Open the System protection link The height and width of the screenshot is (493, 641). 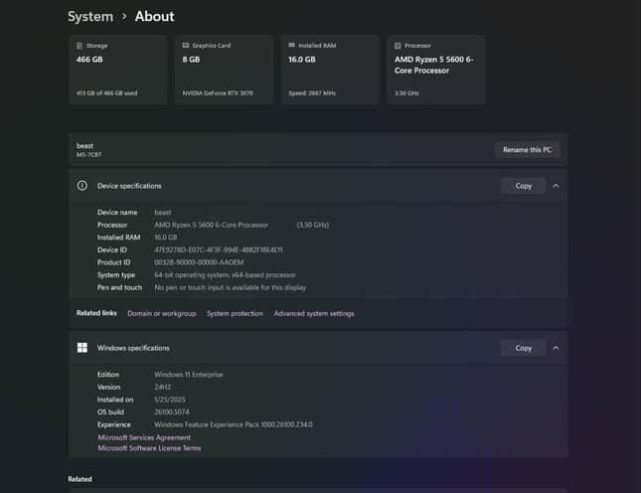235,314
